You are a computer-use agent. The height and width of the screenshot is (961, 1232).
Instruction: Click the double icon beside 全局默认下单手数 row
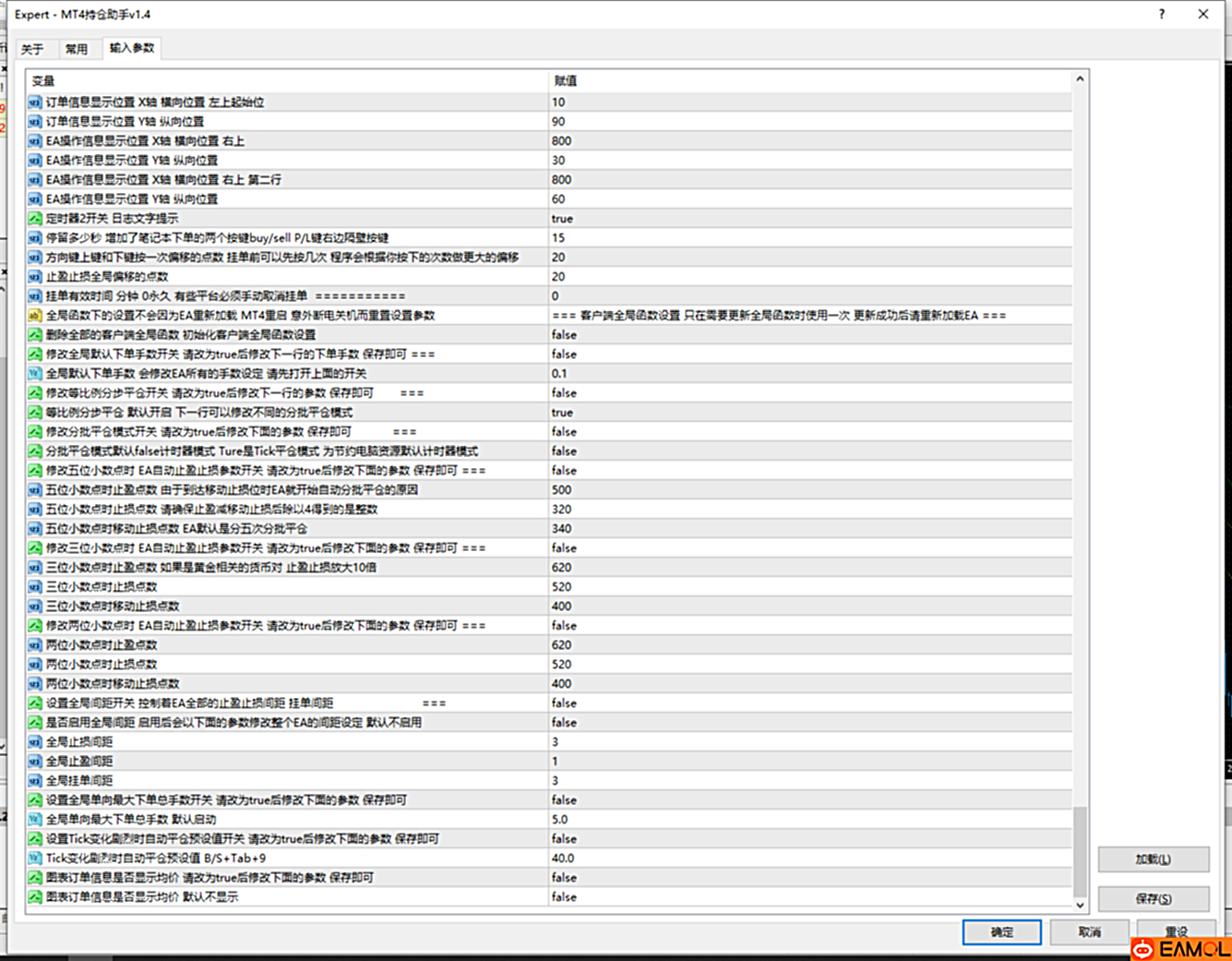(35, 374)
